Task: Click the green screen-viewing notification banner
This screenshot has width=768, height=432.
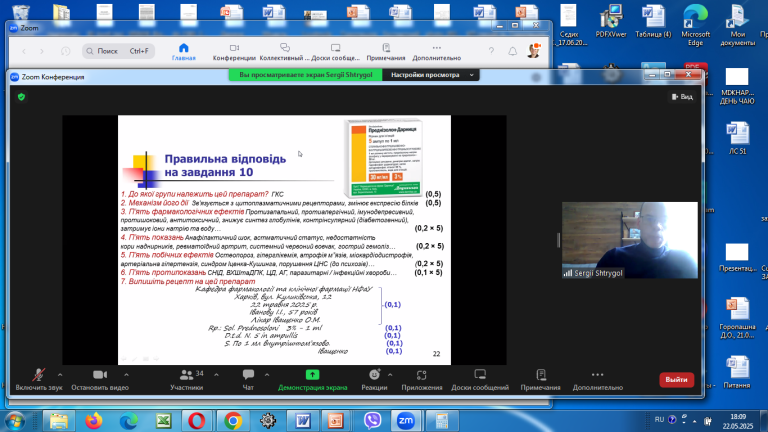Action: 306,75
